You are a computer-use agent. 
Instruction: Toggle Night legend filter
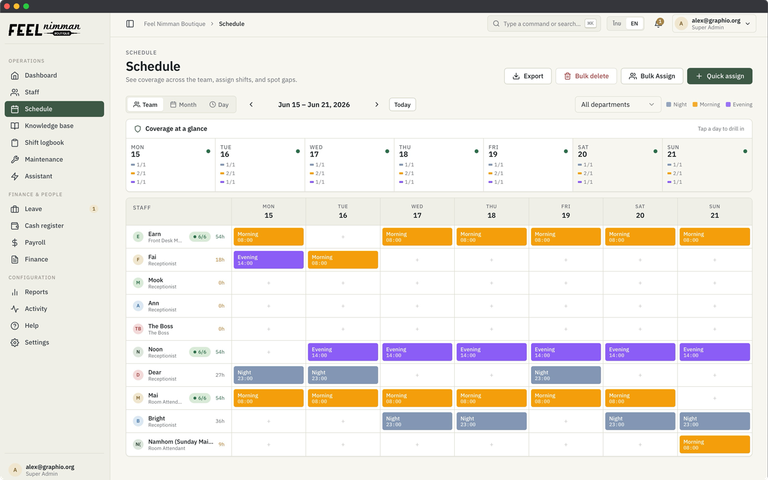(676, 104)
